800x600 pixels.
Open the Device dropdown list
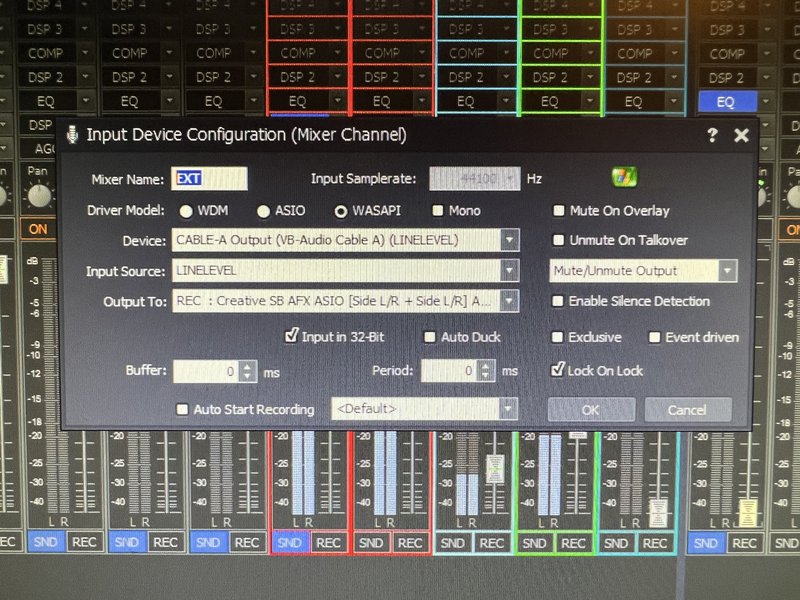click(x=509, y=240)
